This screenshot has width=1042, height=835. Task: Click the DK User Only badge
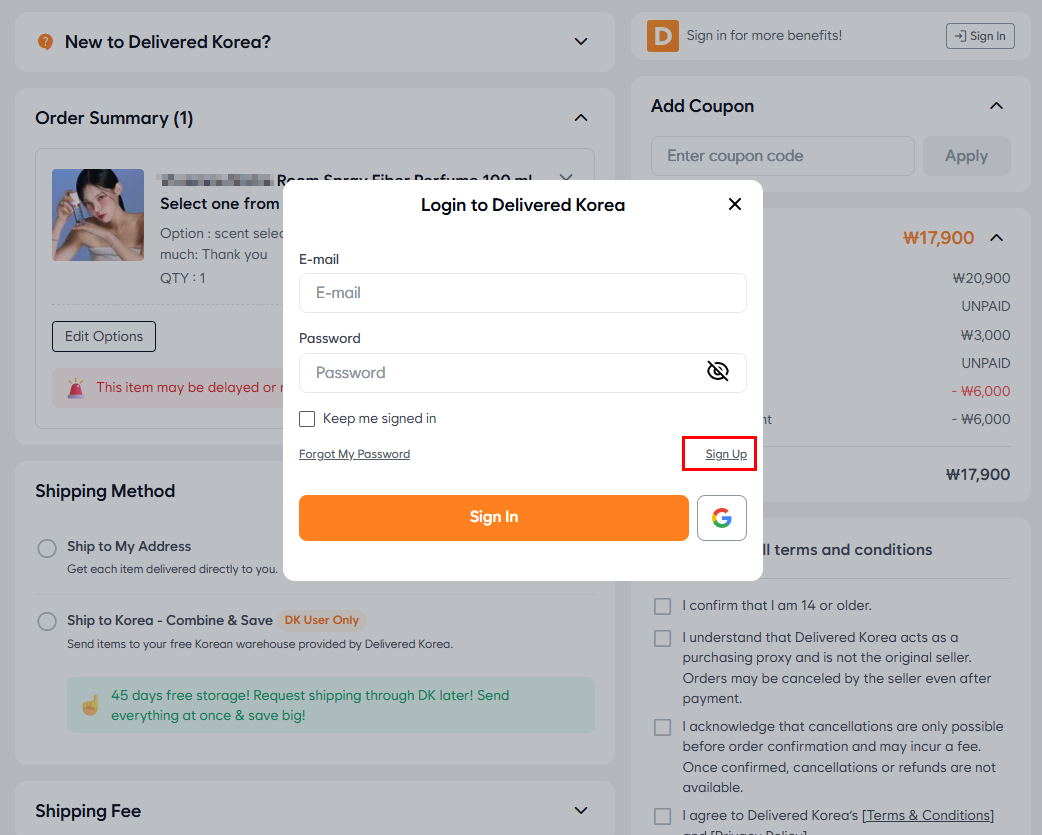point(322,620)
